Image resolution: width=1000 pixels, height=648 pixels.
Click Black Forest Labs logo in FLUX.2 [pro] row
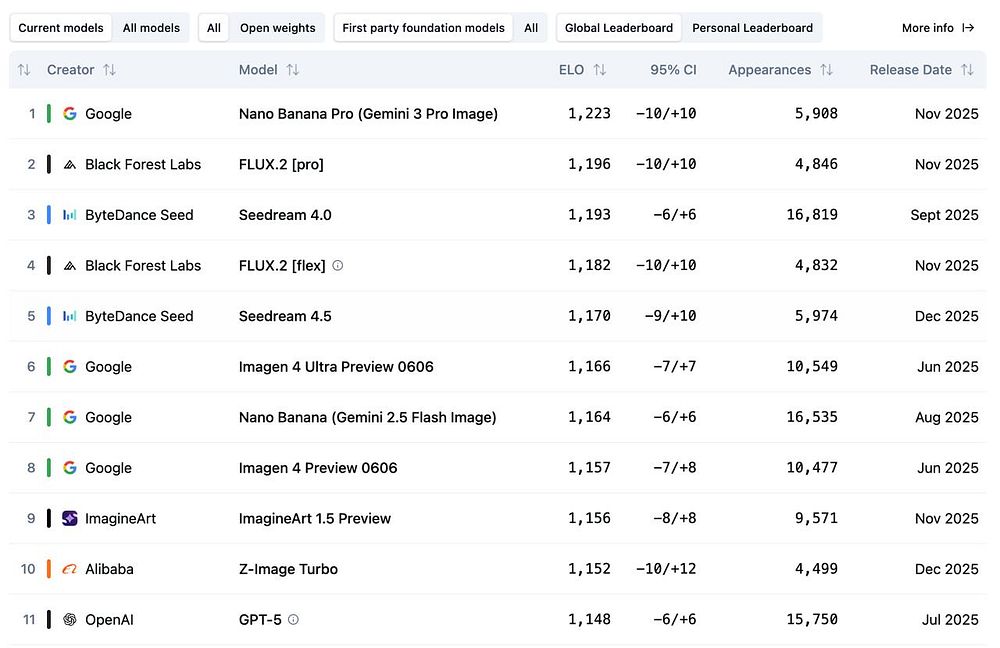coord(70,165)
